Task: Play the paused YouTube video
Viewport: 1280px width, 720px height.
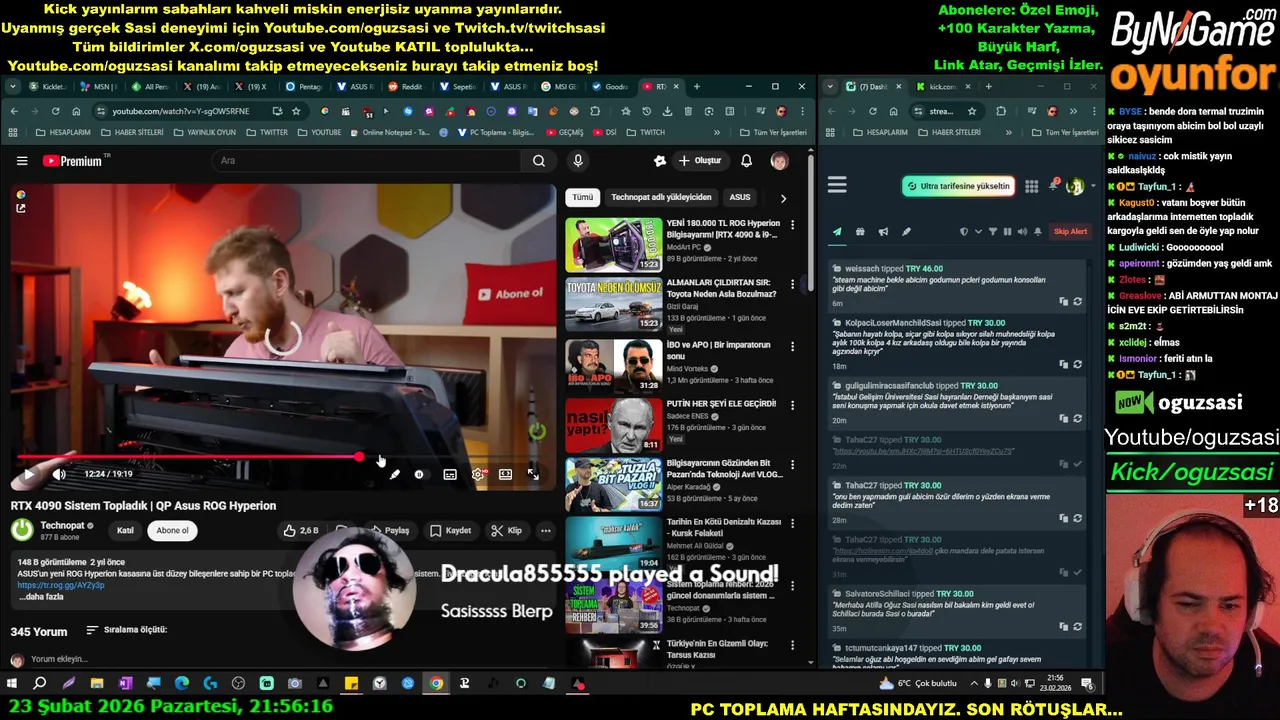Action: pos(28,474)
